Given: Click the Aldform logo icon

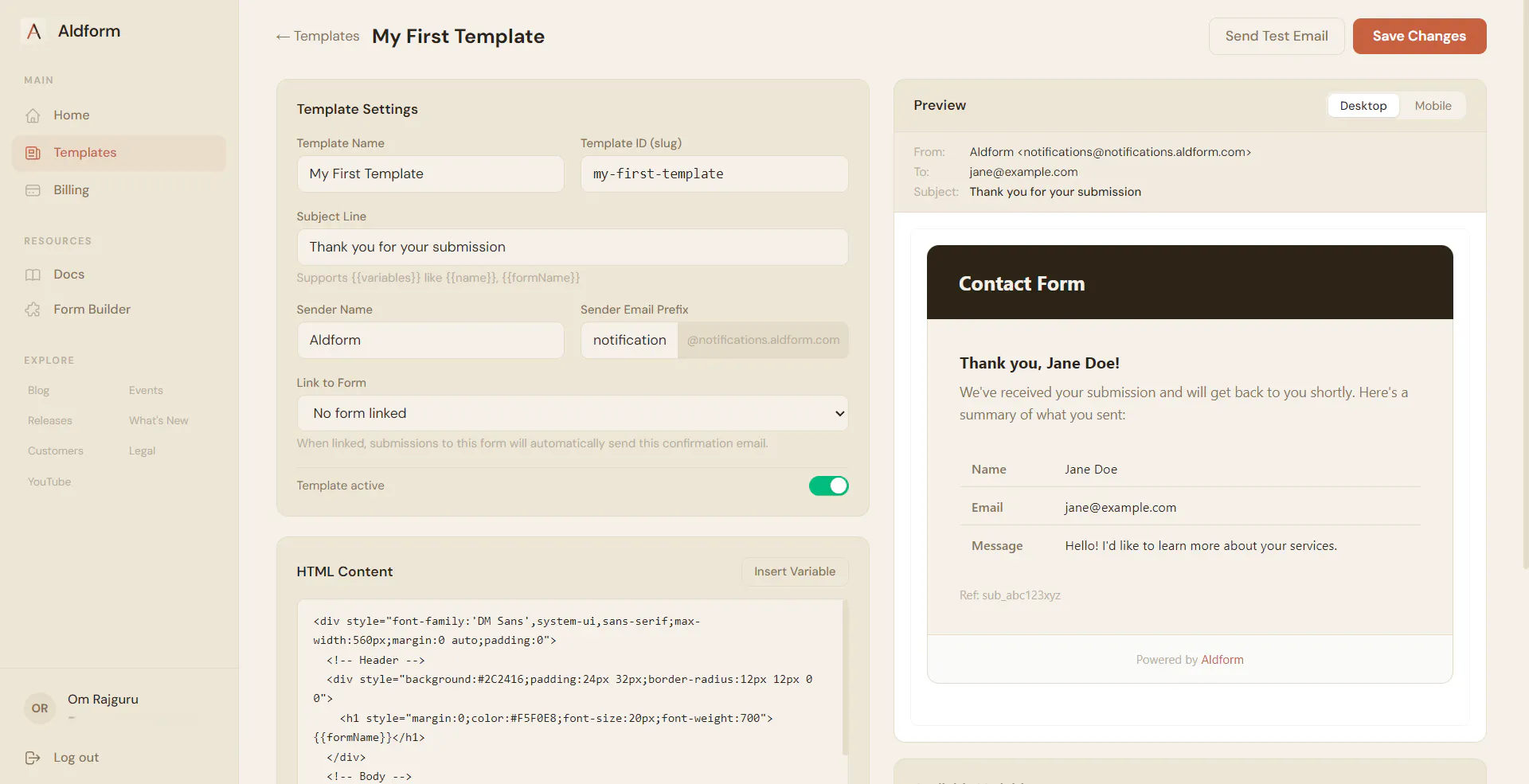Looking at the screenshot, I should point(33,31).
